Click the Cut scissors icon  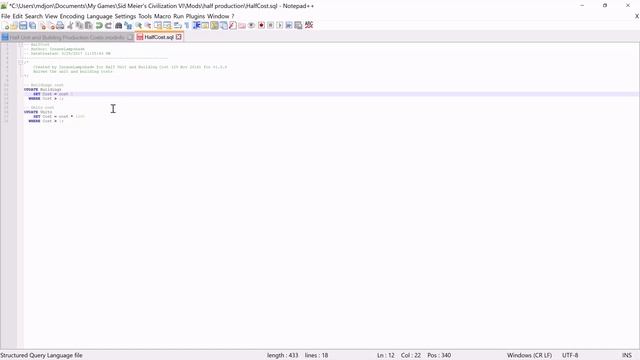[x=70, y=25]
